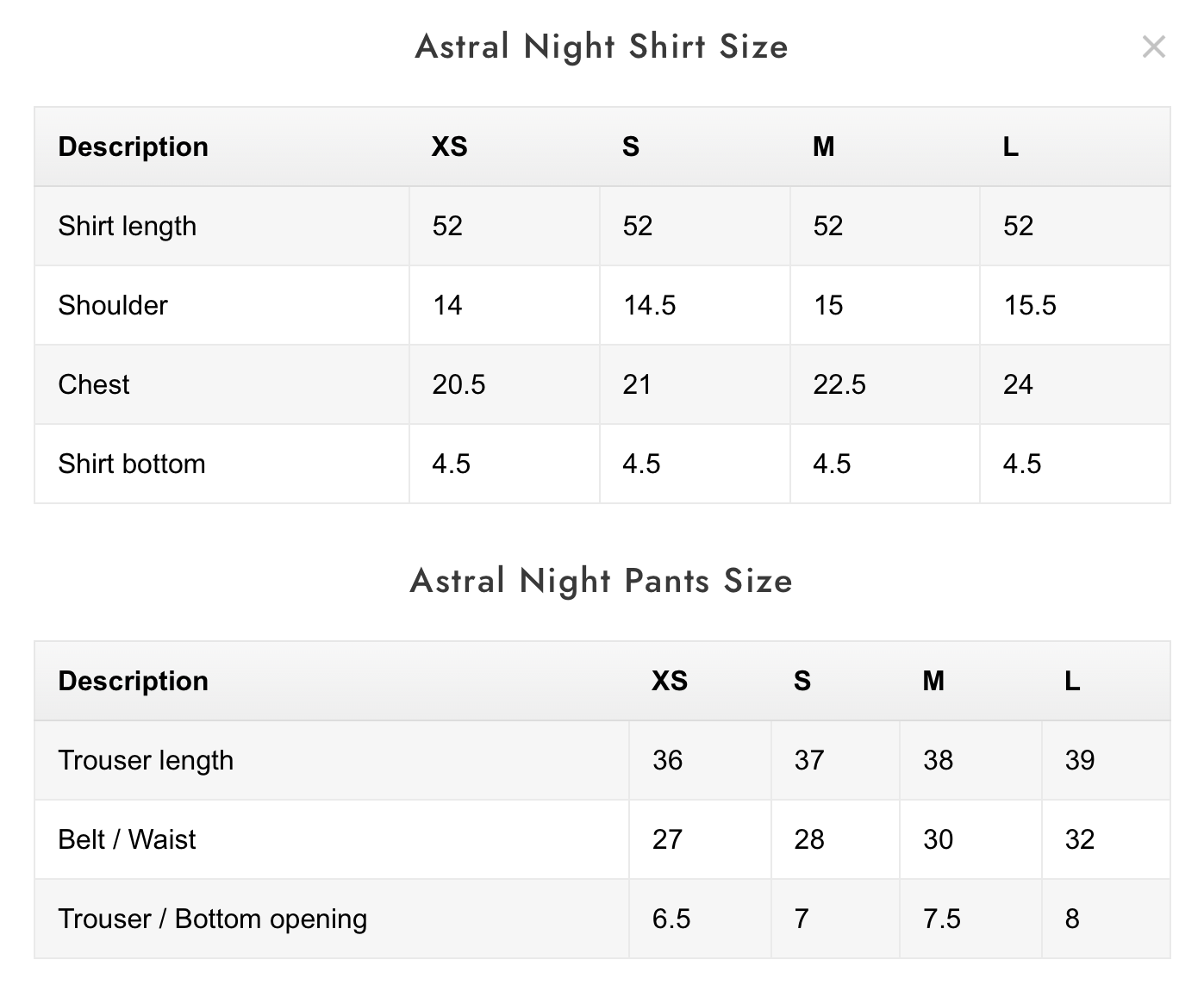Click the Trouser length row label
The image size is (1204, 991).
coord(146,760)
